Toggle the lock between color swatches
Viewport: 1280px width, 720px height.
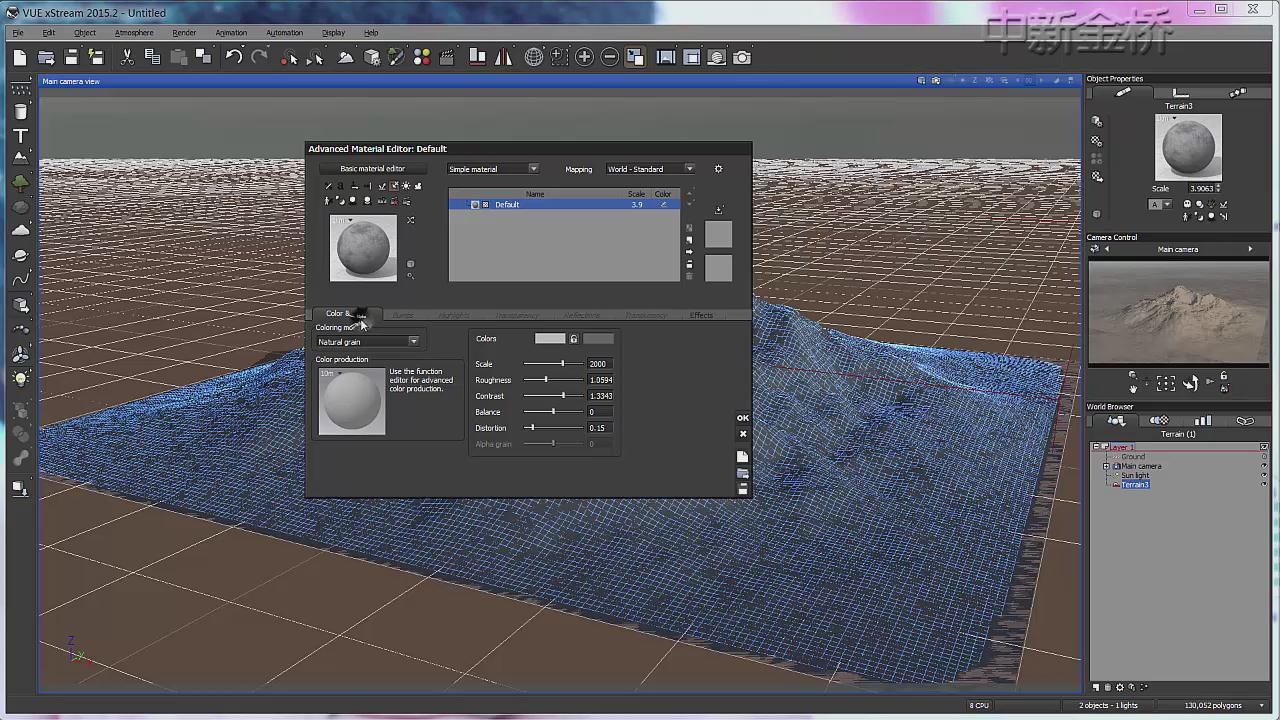(574, 339)
